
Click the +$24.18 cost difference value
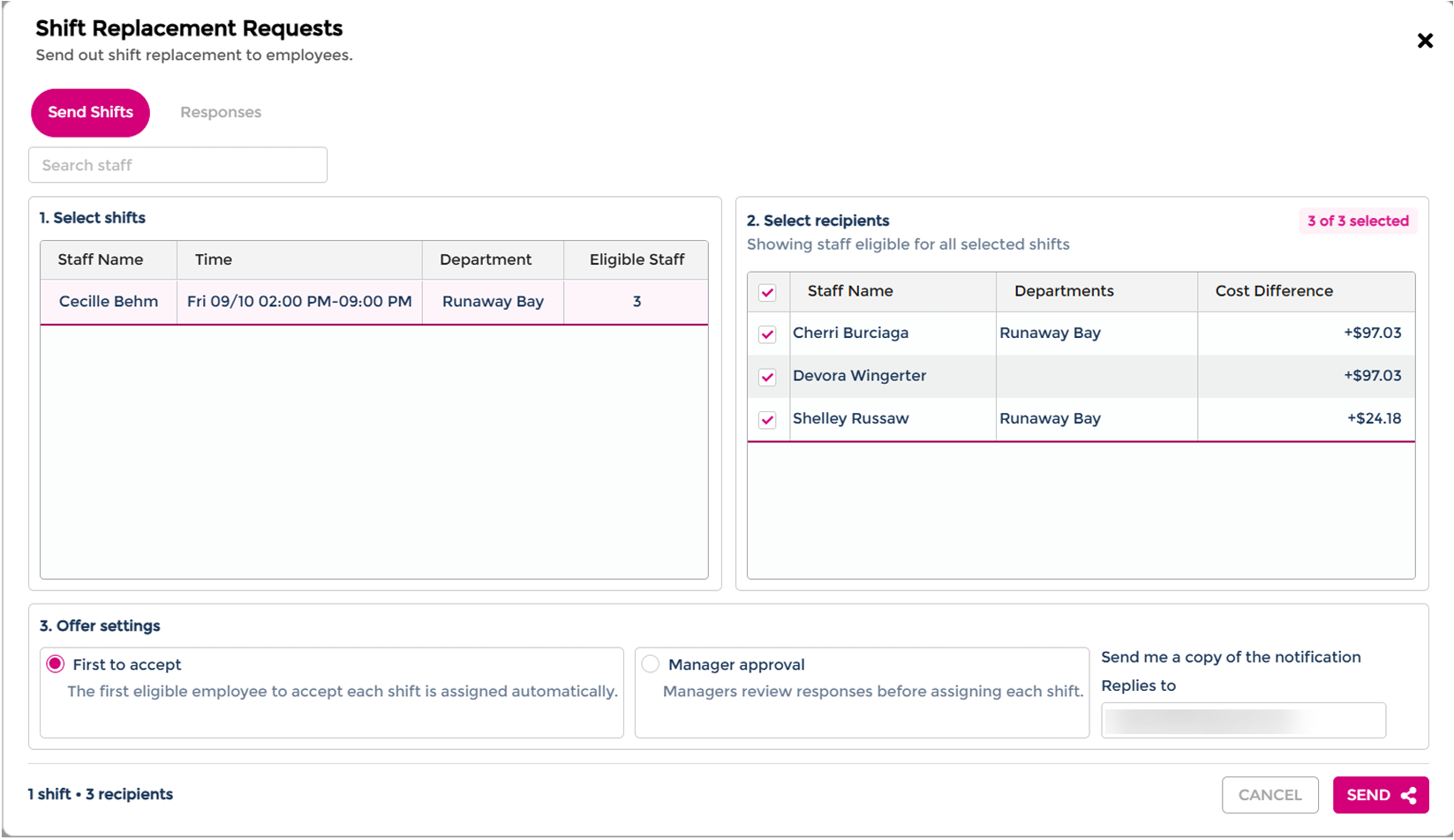[1374, 418]
